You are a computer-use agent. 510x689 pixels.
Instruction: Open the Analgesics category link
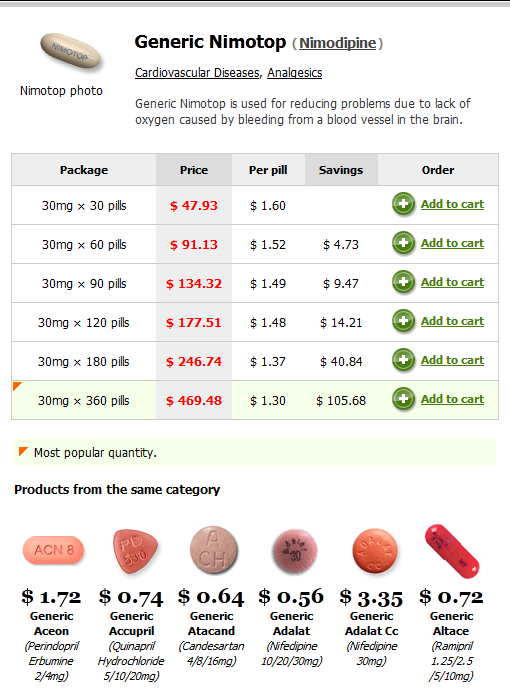294,73
